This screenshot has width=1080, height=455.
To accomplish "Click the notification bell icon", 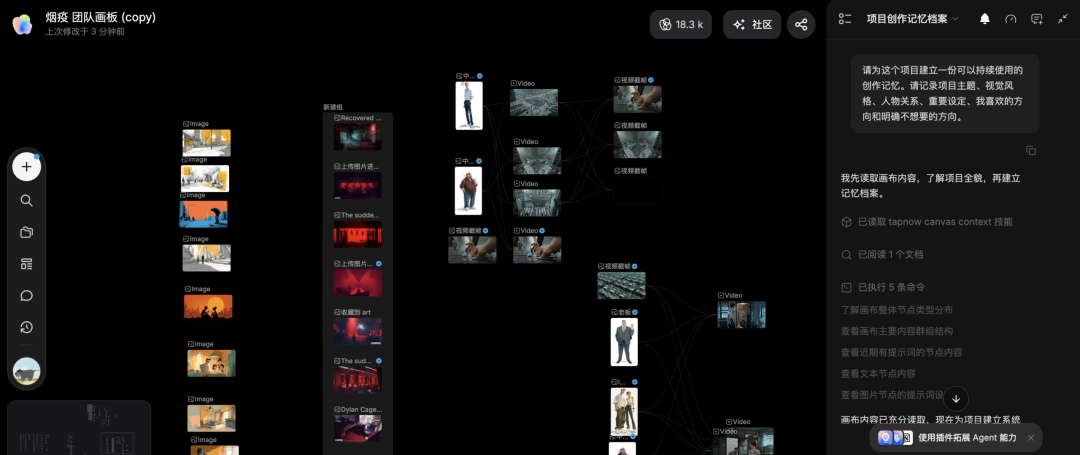I will (984, 19).
